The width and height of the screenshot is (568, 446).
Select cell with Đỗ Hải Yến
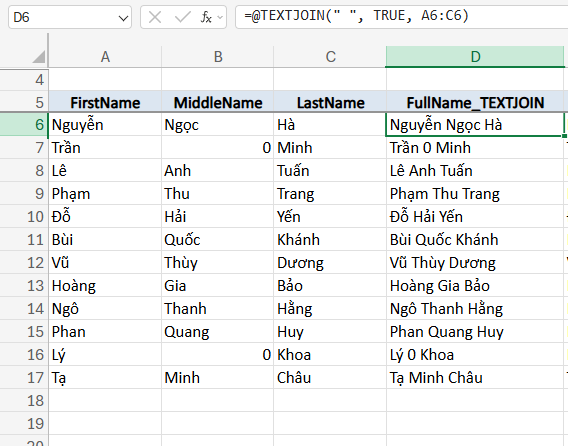pyautogui.click(x=475, y=217)
